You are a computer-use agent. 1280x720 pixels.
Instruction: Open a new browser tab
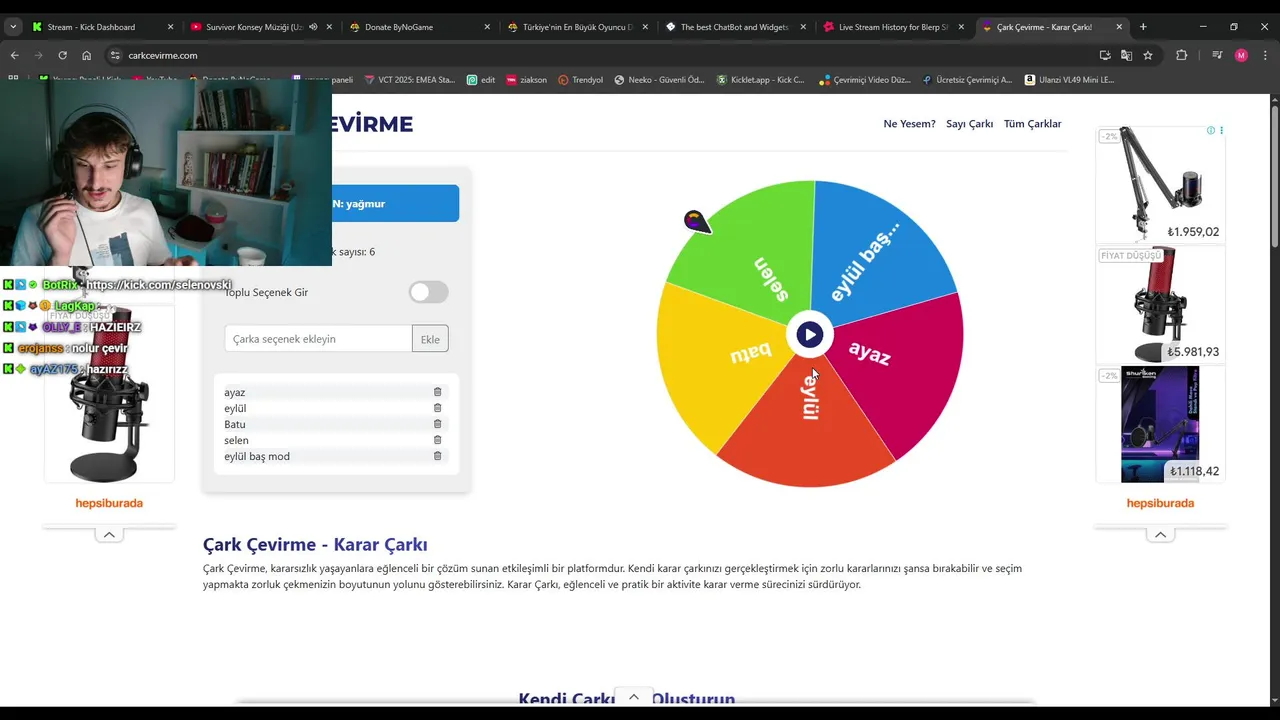pos(1143,27)
